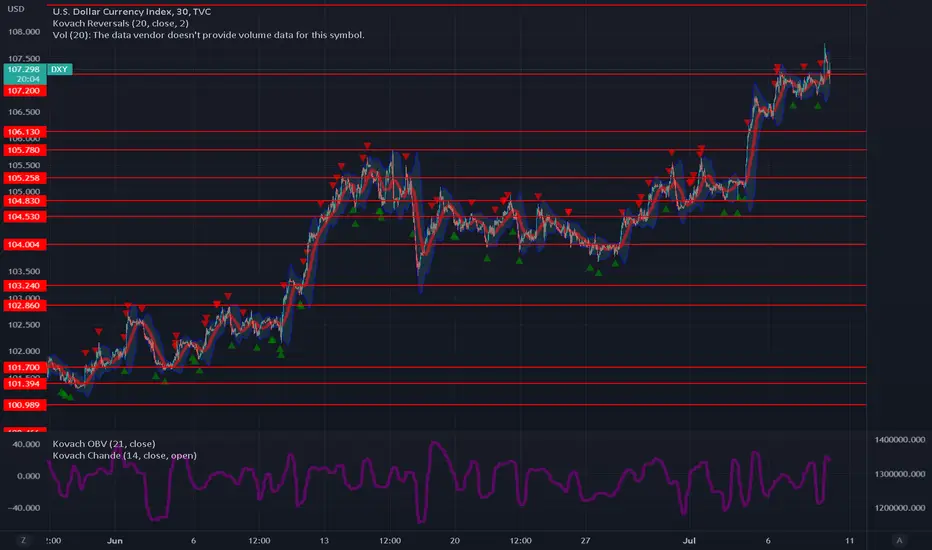Click the red level label 104.530
Viewport: 932px width, 550px height.
point(24,216)
